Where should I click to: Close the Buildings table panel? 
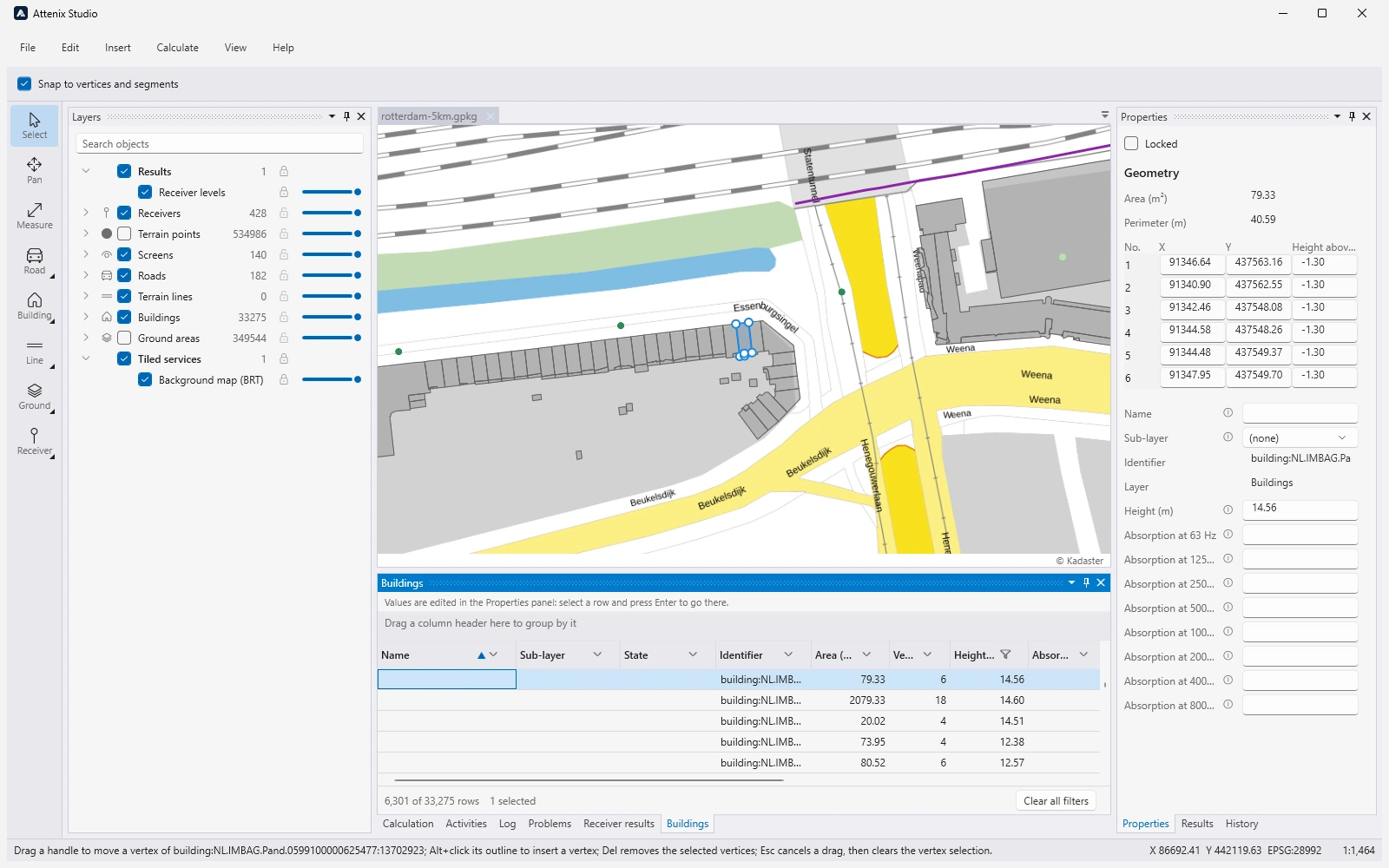click(1101, 582)
